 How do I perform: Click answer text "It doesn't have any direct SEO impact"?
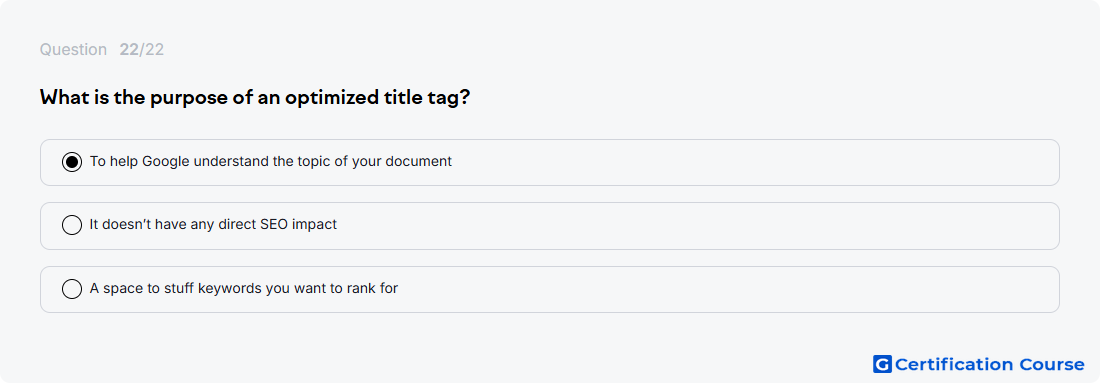(213, 224)
